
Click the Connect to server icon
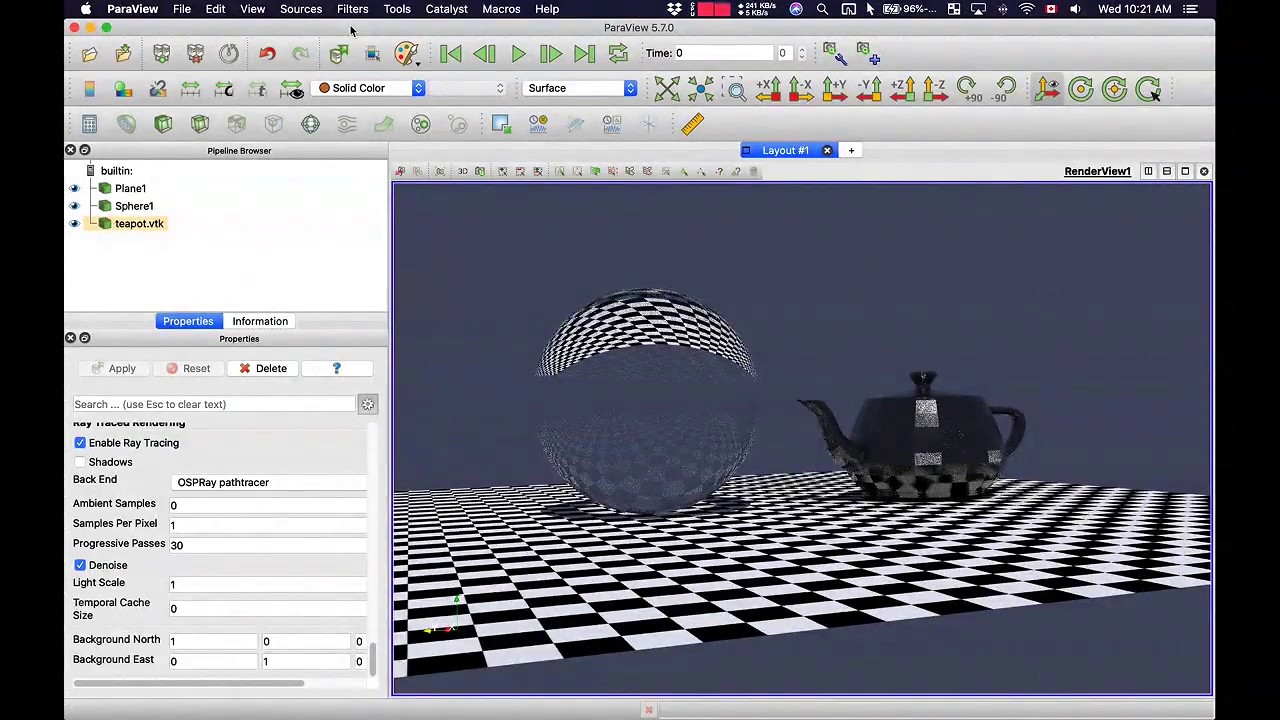162,54
